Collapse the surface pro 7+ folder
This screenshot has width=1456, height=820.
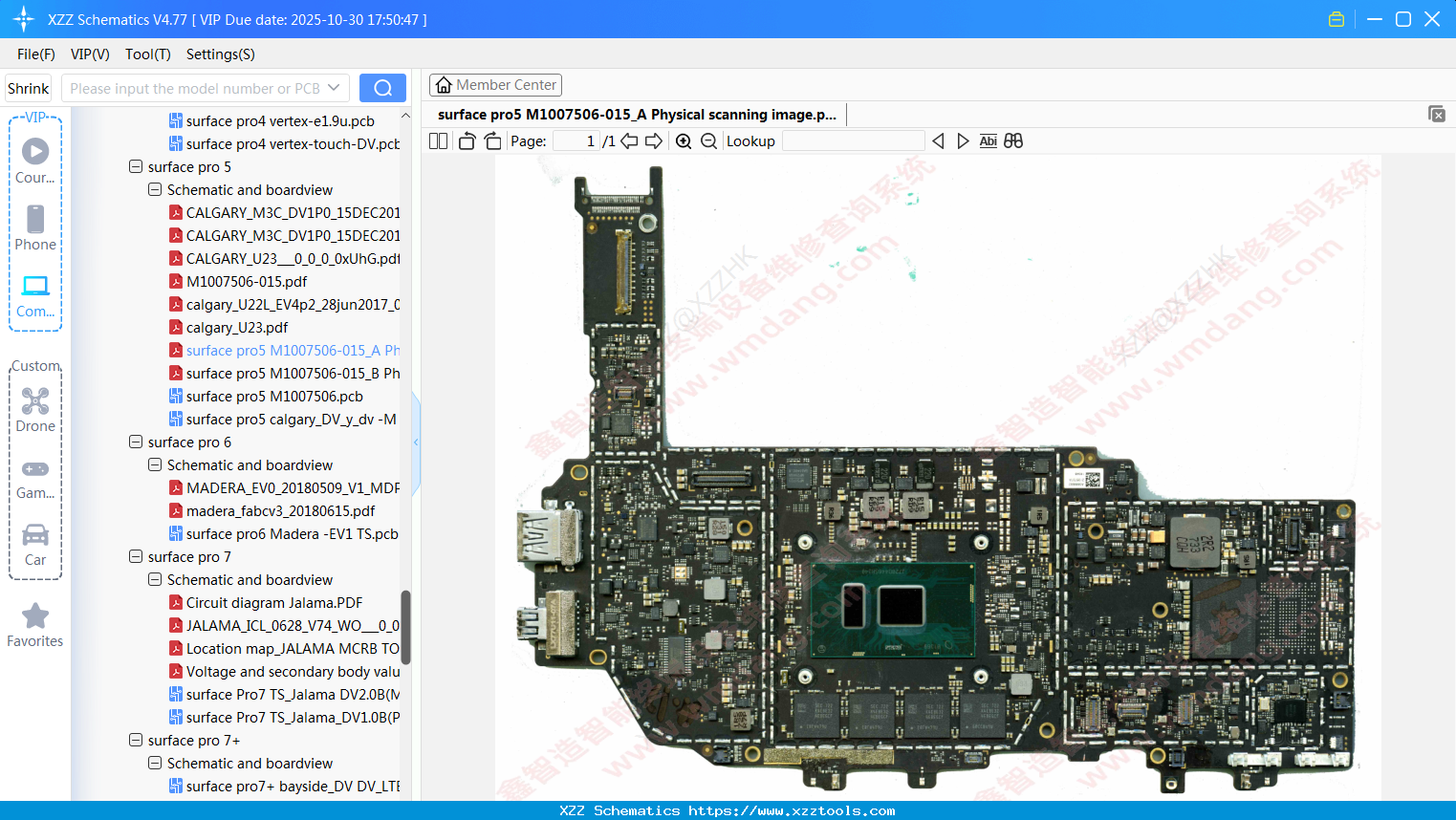tap(136, 740)
